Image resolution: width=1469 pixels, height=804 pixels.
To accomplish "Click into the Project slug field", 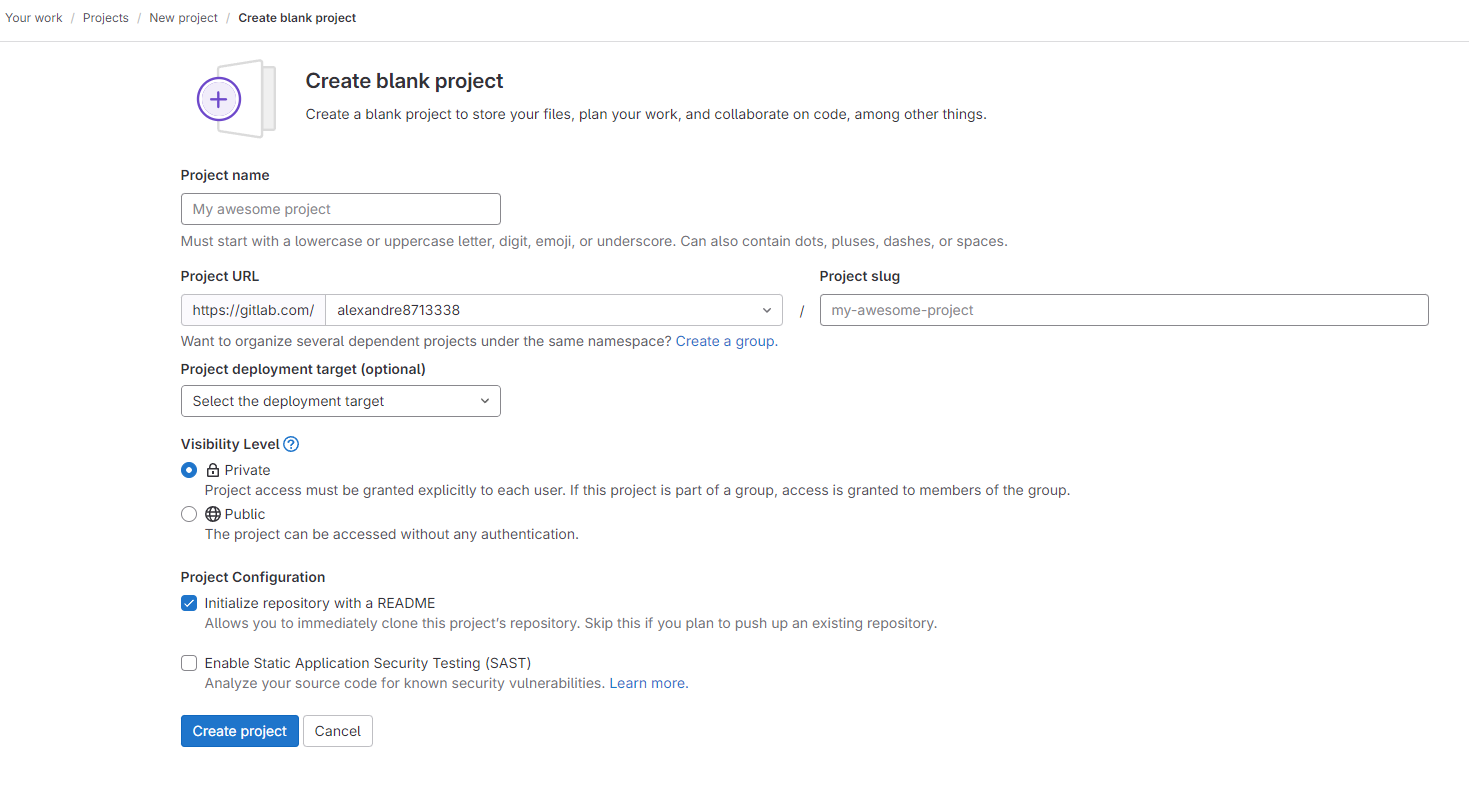I will pos(1123,310).
